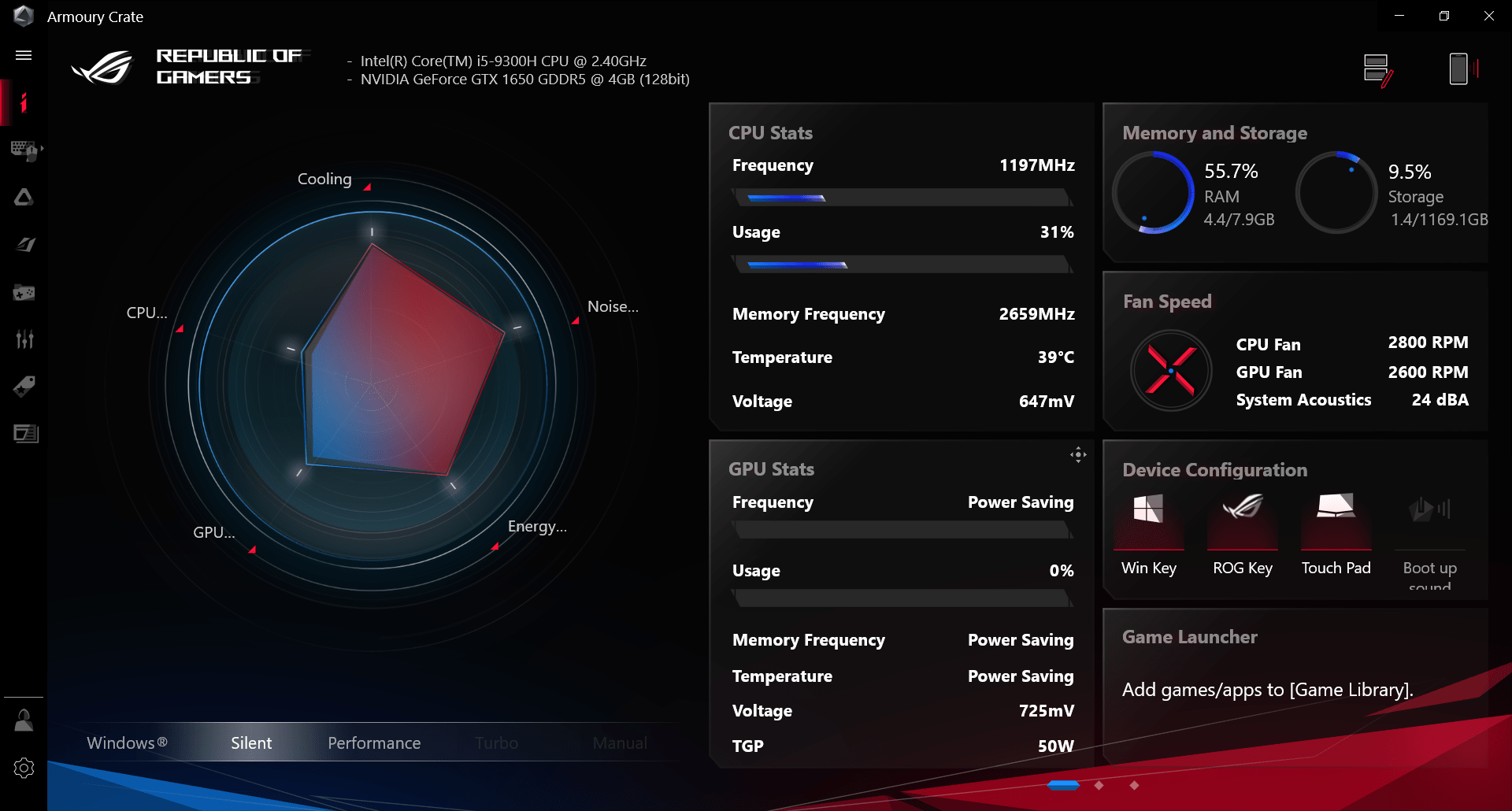Open Scenario Profiles sliders icon
Screen dimensions: 1512x811
click(x=24, y=339)
